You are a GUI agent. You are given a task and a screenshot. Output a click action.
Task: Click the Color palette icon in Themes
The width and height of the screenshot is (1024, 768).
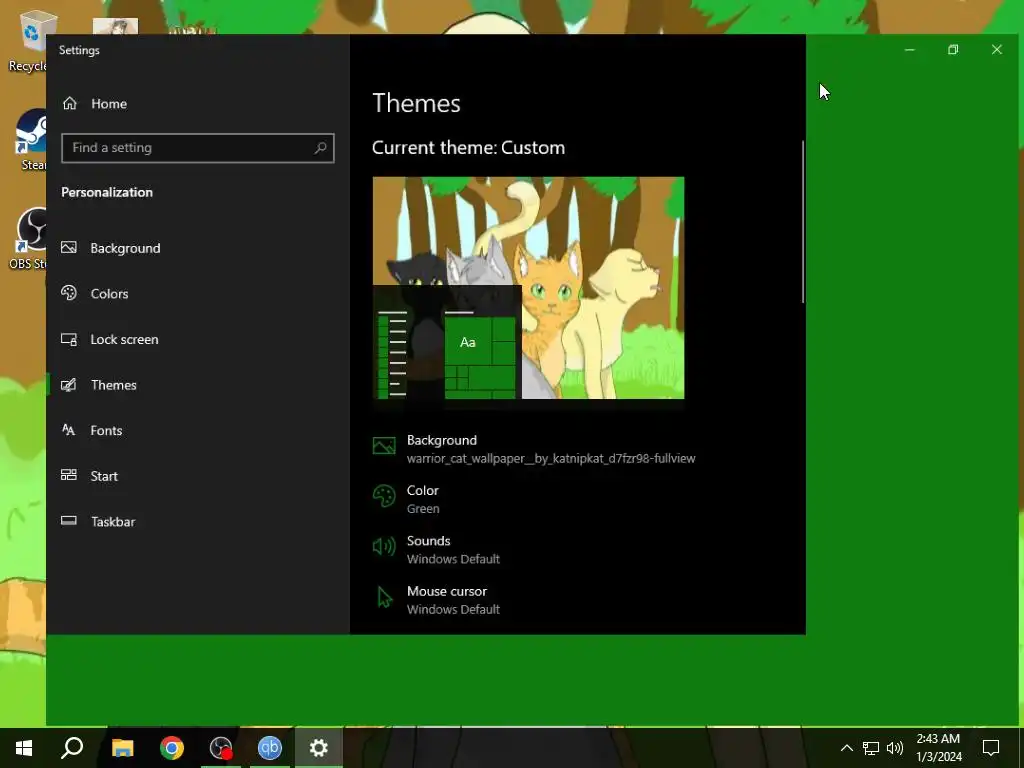click(384, 496)
